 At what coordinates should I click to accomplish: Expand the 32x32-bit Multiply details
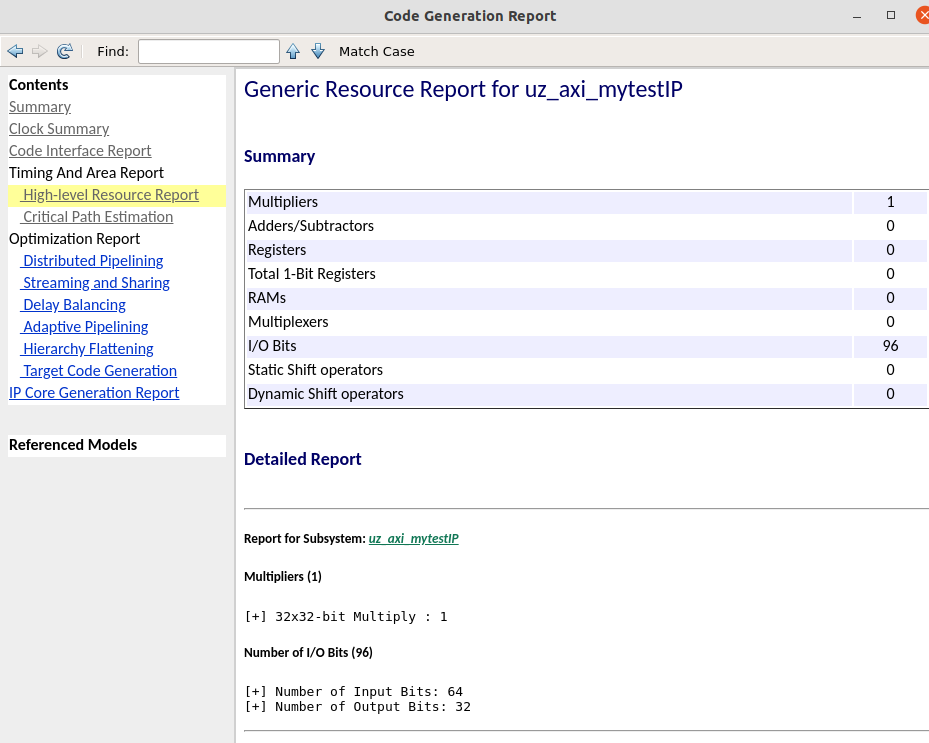point(255,617)
